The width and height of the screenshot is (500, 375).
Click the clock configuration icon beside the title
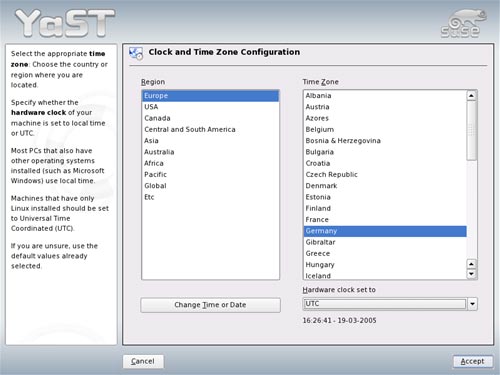pos(136,53)
